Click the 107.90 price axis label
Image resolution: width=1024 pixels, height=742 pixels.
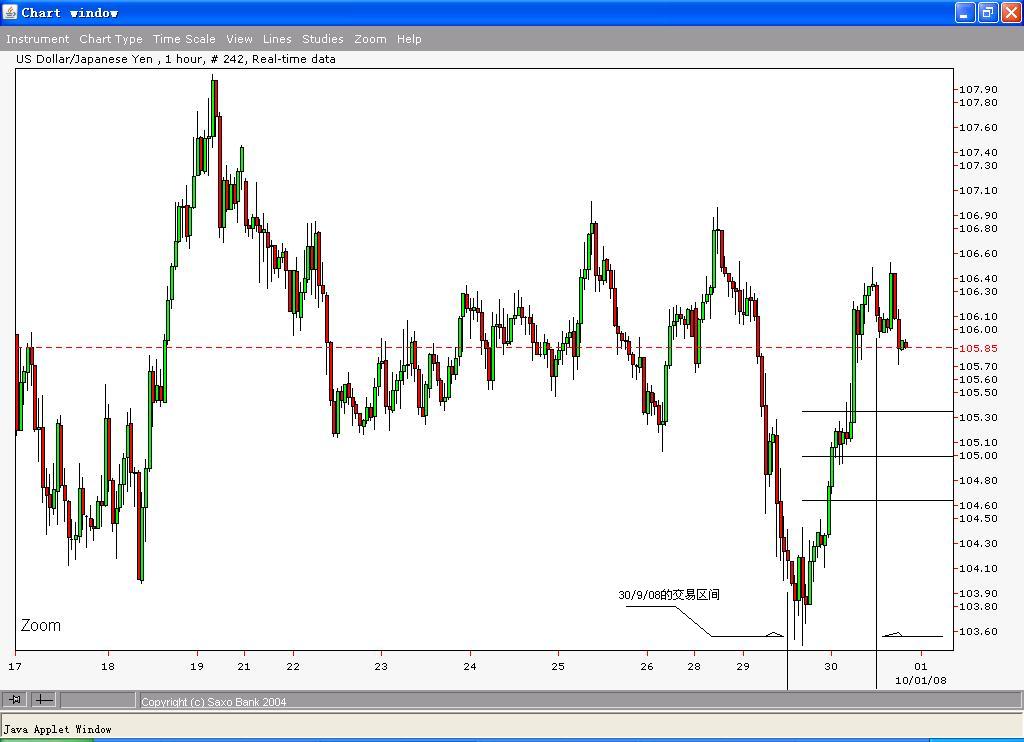click(978, 89)
